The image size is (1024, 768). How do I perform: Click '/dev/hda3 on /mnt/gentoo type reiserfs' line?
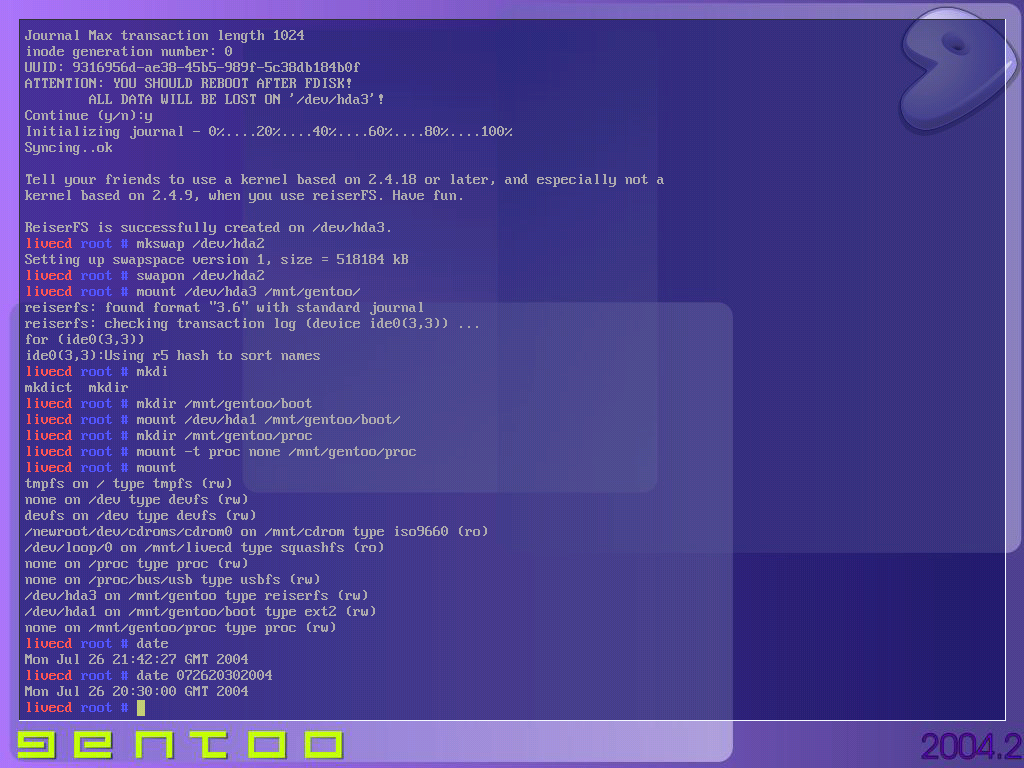click(x=197, y=596)
